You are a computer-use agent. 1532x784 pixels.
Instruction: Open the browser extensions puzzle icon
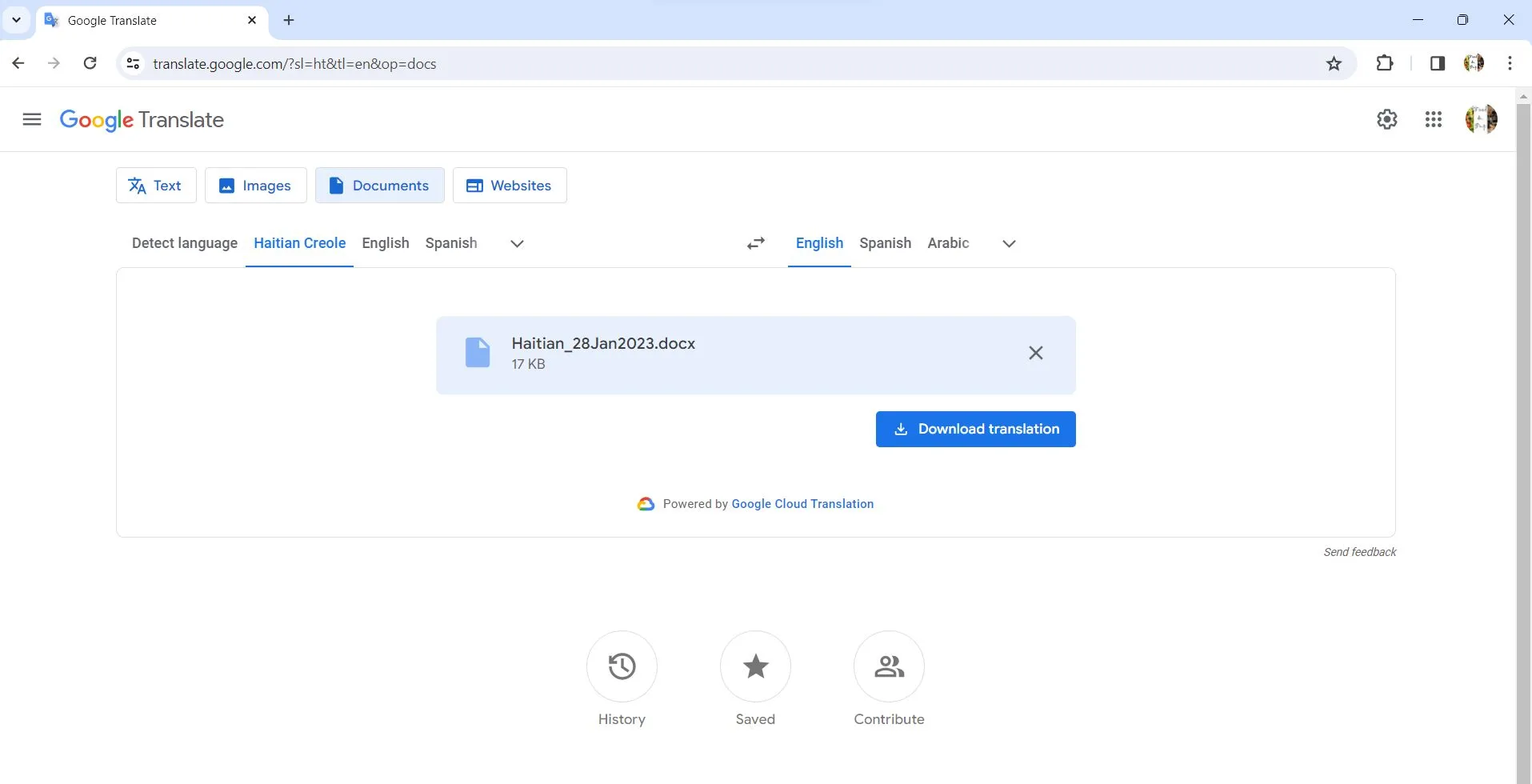(1385, 63)
